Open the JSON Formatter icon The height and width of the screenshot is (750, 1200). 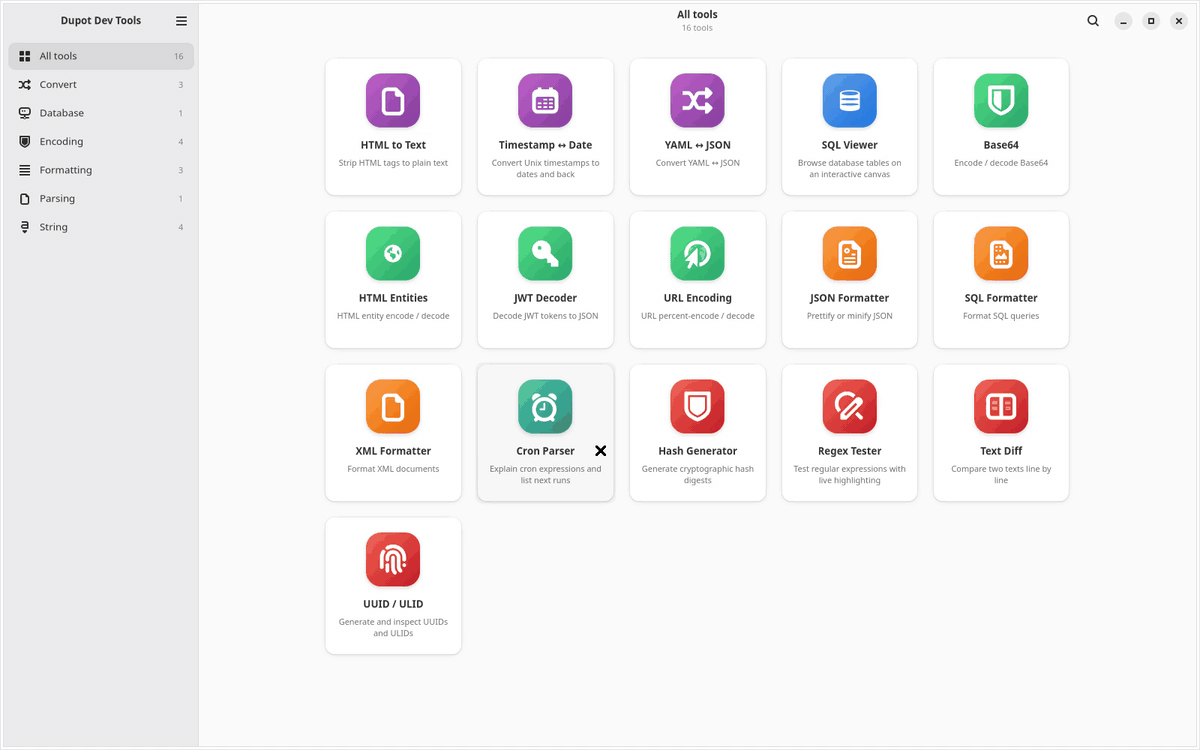click(849, 253)
